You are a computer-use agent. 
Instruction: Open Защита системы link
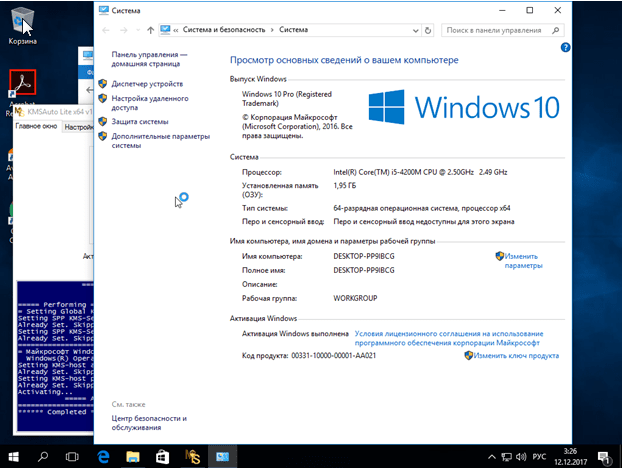tap(140, 121)
